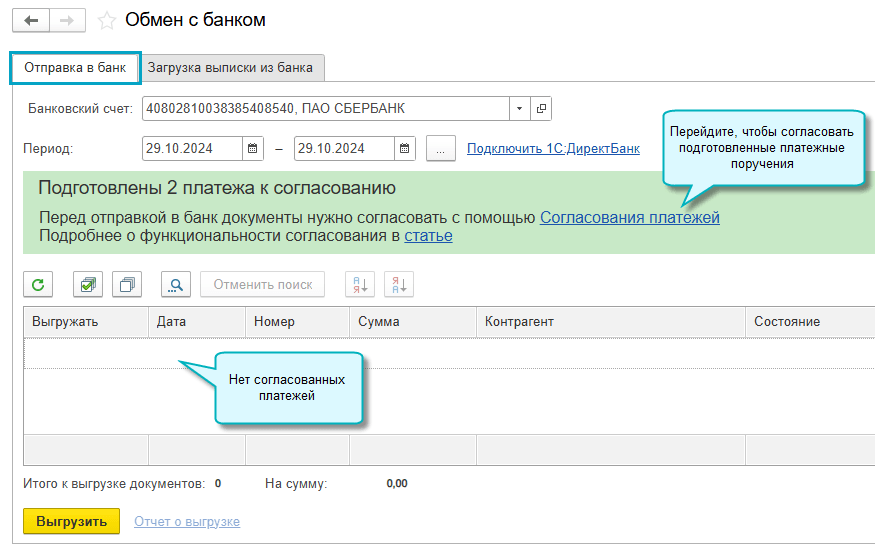Image resolution: width=875 pixels, height=550 pixels.
Task: Check all documents for upload
Action: 88,285
